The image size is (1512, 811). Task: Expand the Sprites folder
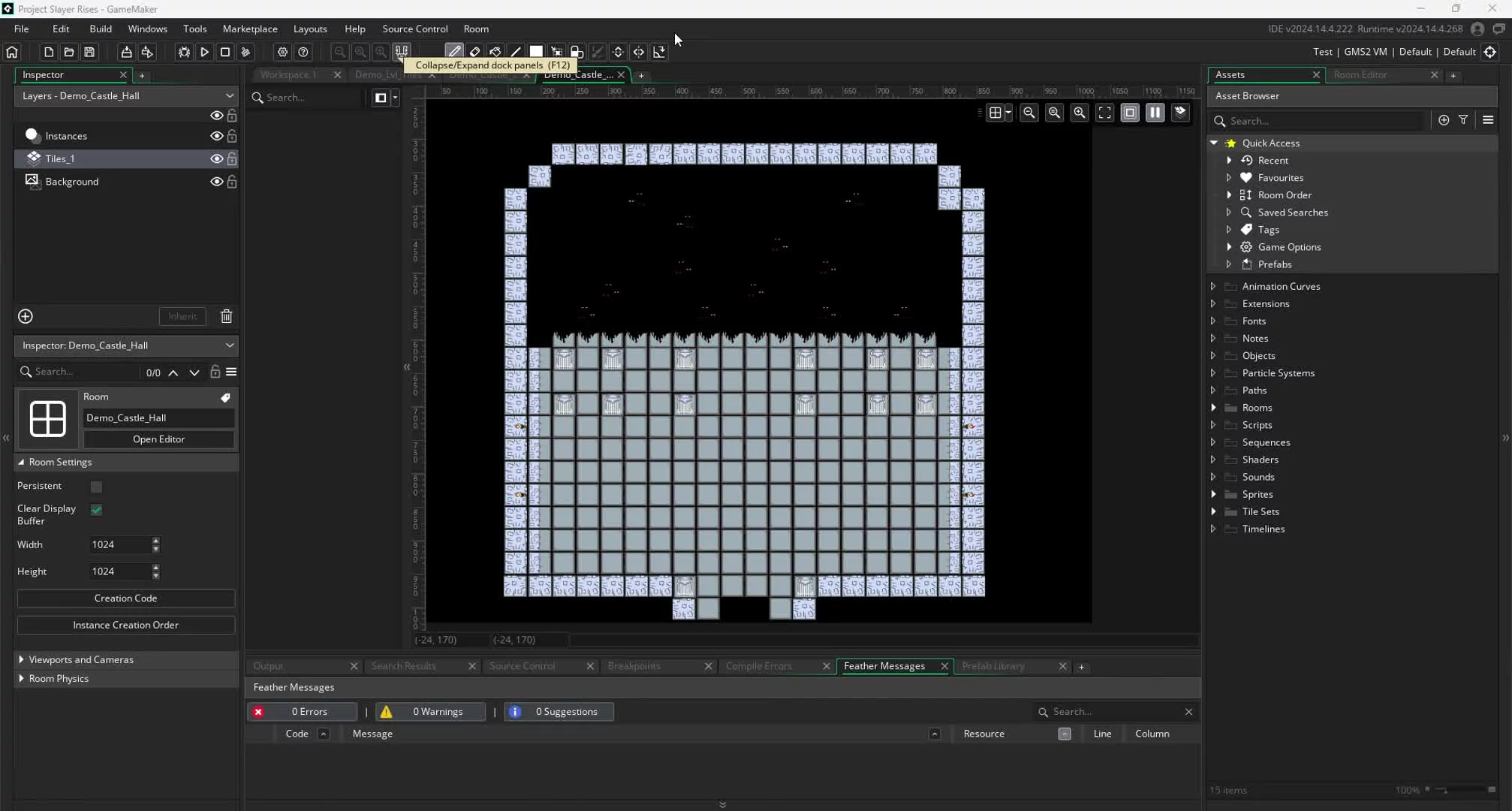pos(1213,494)
